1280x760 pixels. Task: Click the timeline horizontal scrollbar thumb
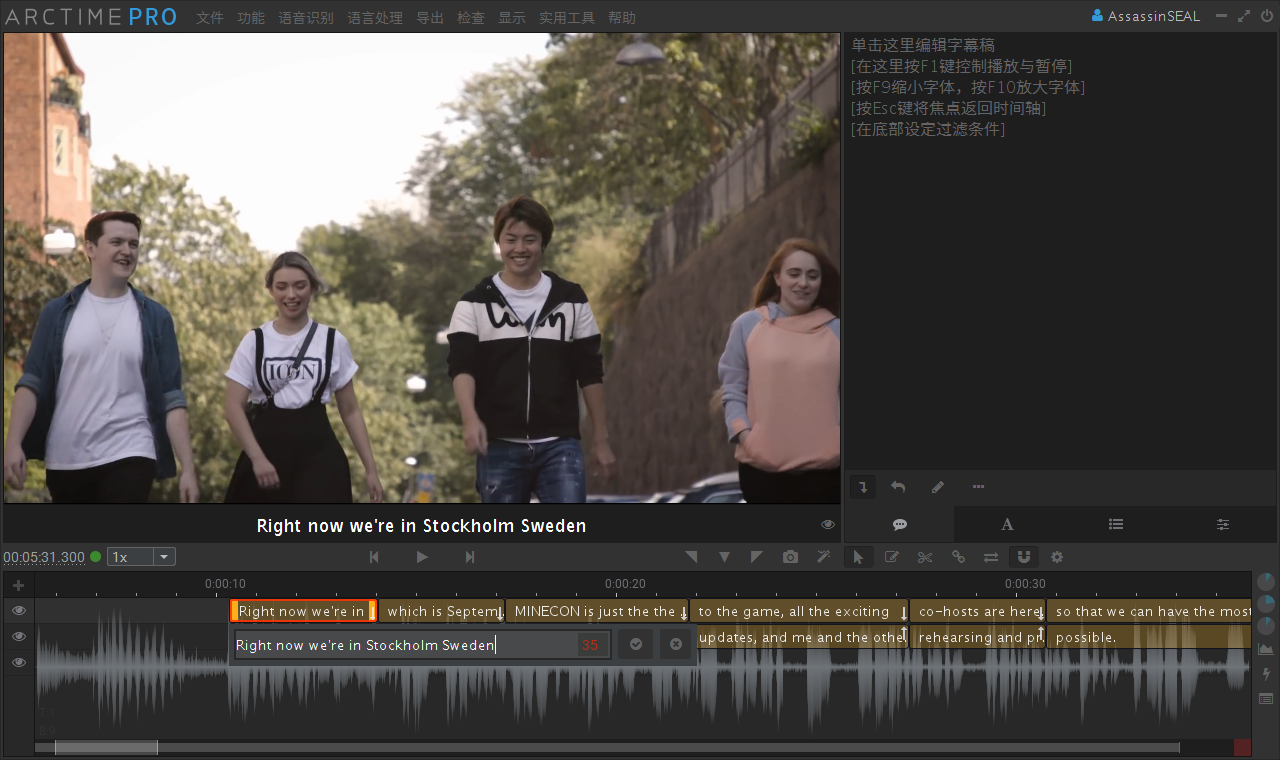click(x=106, y=748)
